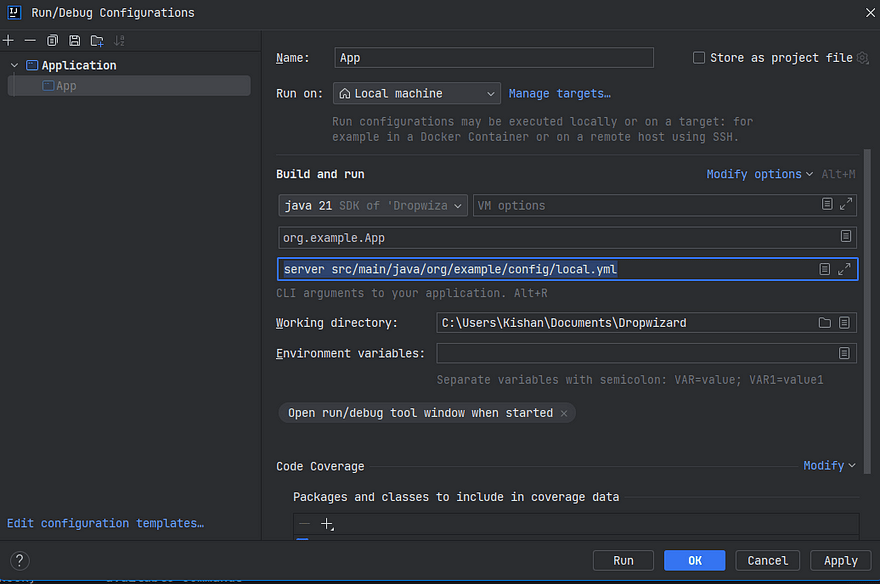Viewport: 880px width, 584px height.
Task: Click the Environment variables input field
Action: (640, 352)
